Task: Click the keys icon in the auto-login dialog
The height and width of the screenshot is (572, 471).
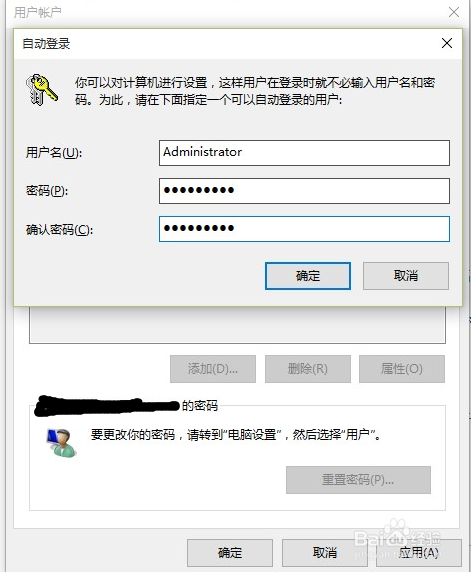Action: pos(42,90)
